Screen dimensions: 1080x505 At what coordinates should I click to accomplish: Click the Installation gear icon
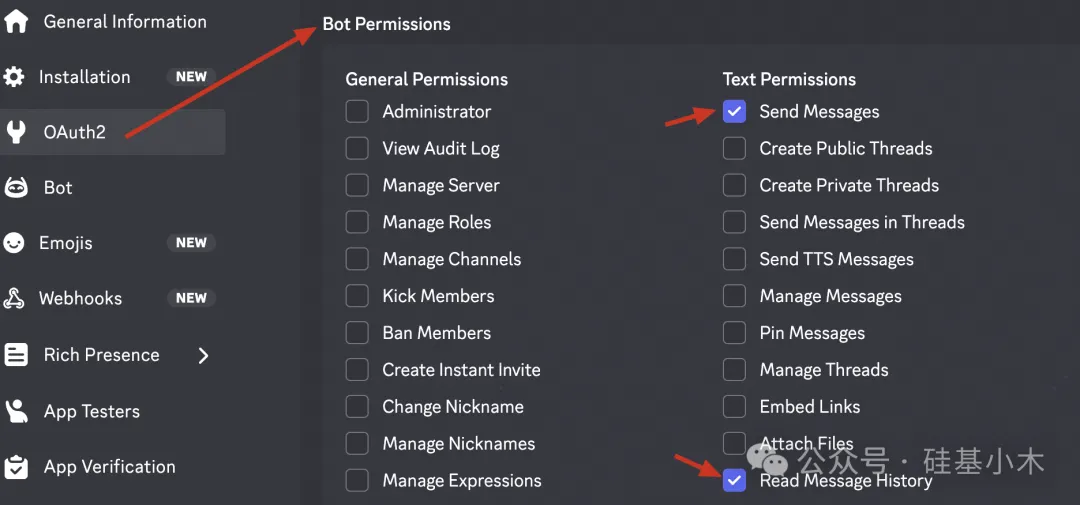click(x=14, y=77)
